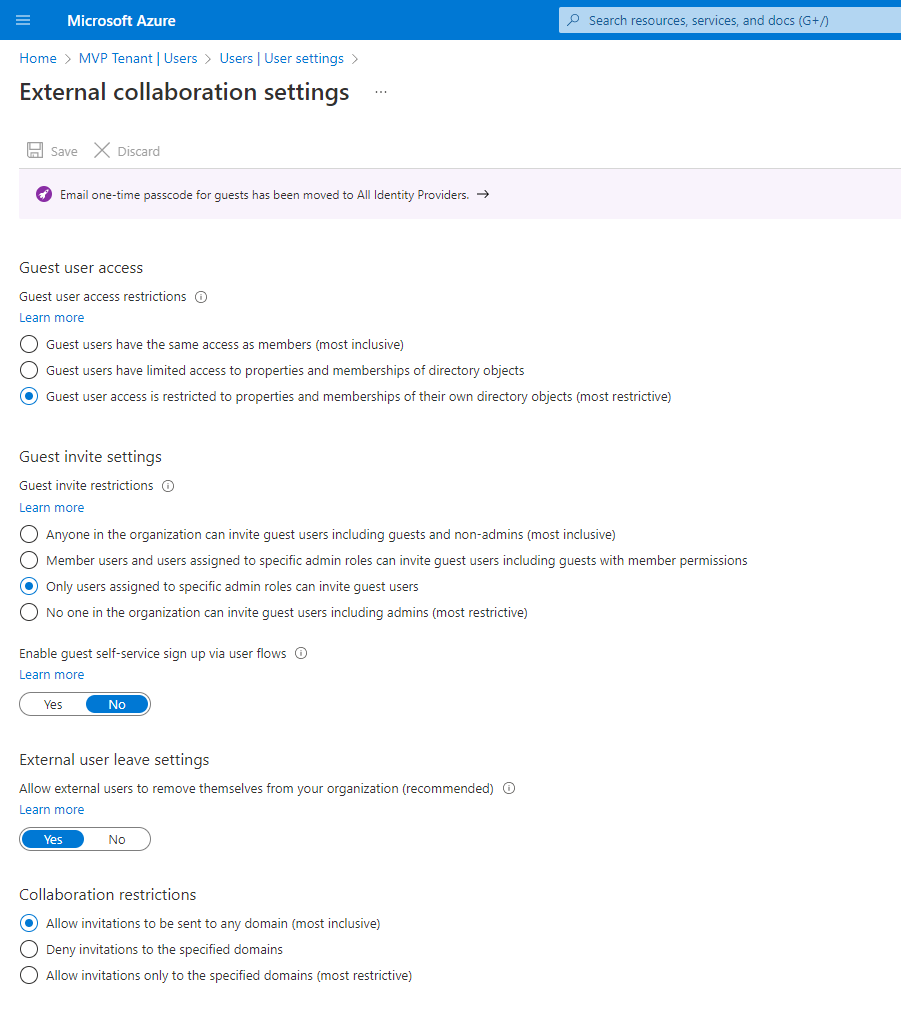Click the hamburger menu icon
Viewport: 901px width, 1025px height.
tap(23, 20)
